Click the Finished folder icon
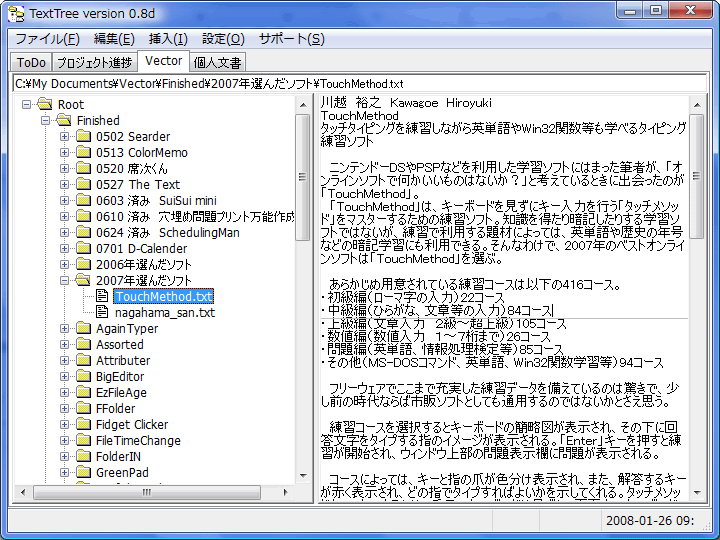 pos(64,120)
